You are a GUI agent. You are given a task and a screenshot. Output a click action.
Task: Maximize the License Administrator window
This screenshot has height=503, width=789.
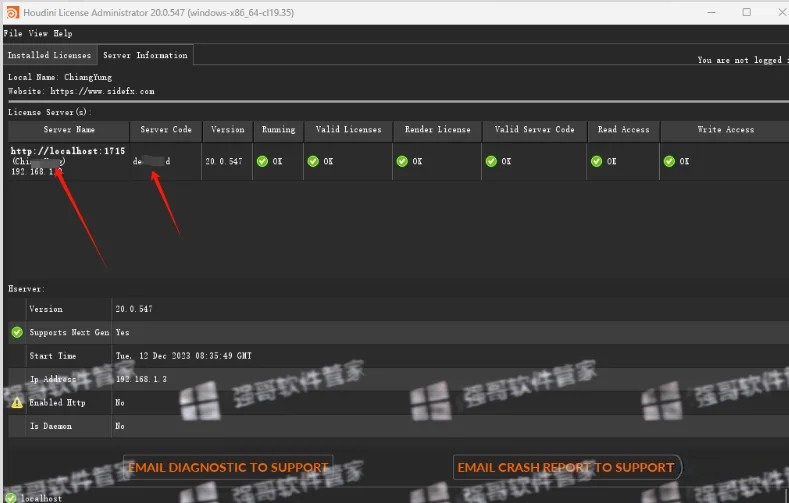(747, 12)
